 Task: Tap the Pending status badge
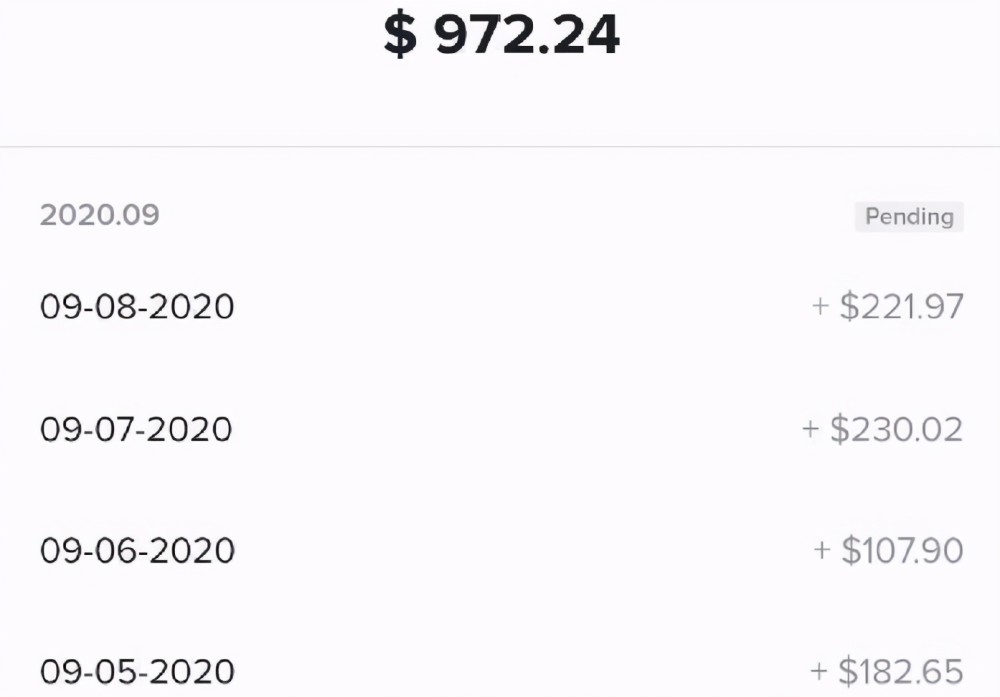pos(909,217)
